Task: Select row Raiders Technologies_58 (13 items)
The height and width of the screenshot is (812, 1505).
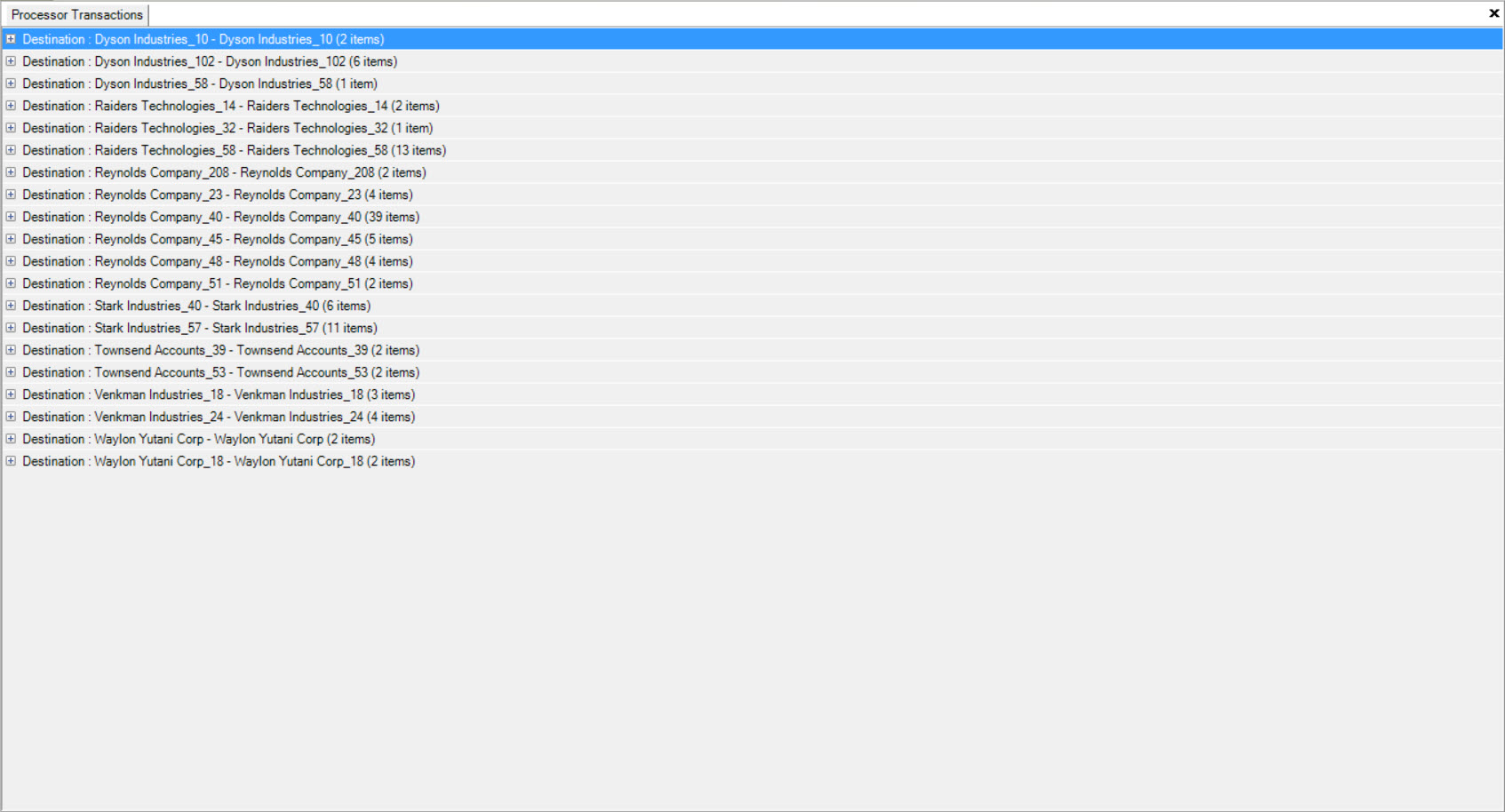Action: click(752, 150)
